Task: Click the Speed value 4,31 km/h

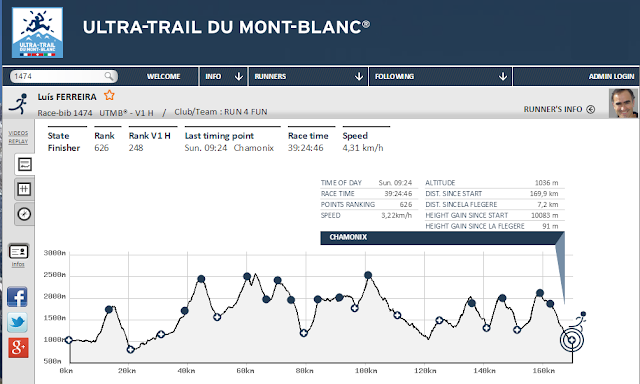Action: coord(363,148)
